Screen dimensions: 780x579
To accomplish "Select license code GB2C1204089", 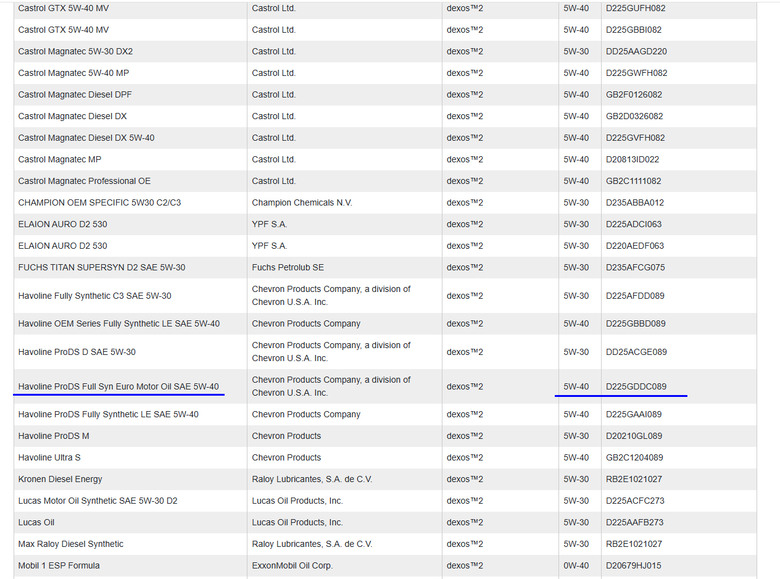I will [x=634, y=458].
